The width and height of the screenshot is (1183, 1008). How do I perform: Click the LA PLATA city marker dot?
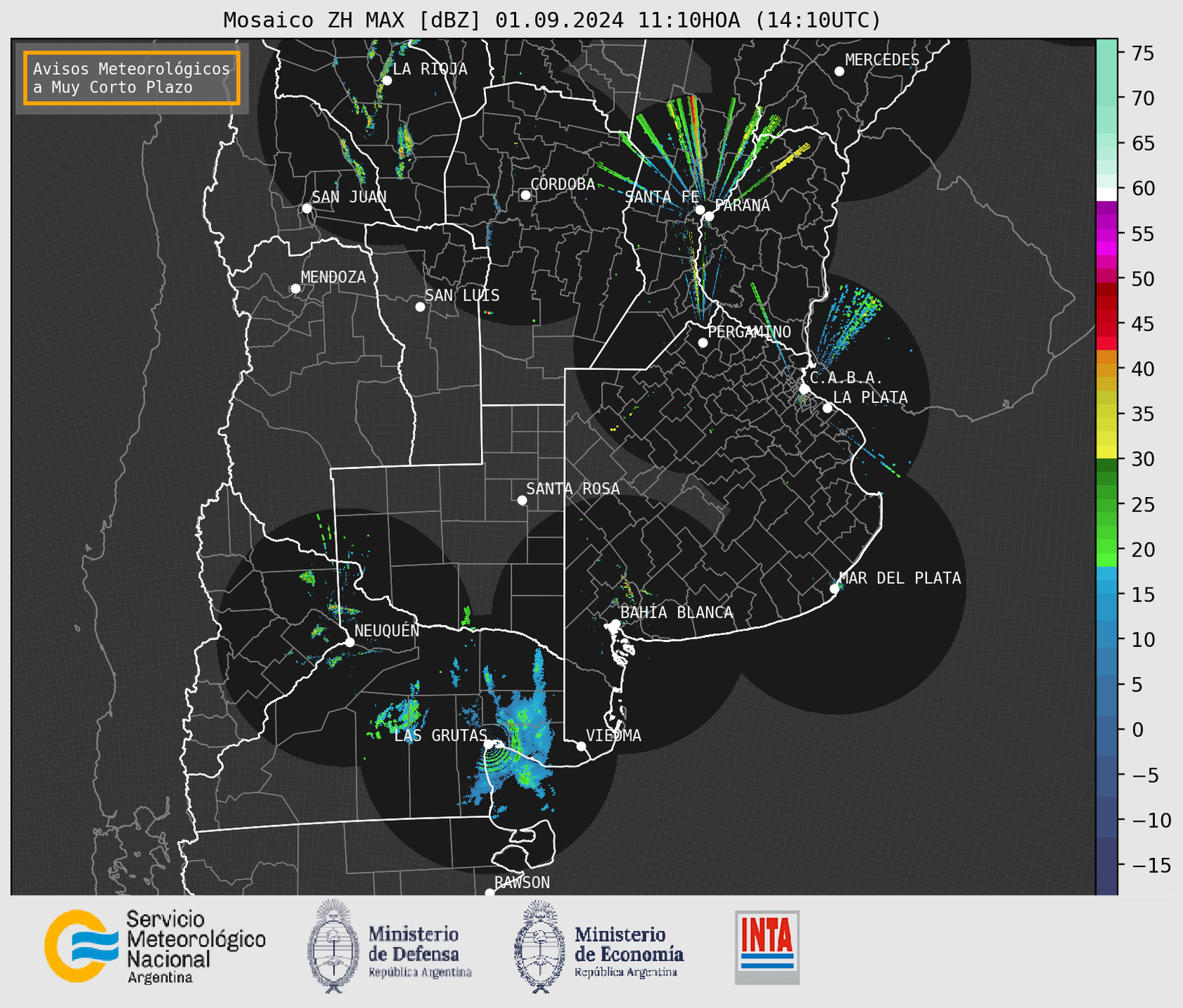827,408
